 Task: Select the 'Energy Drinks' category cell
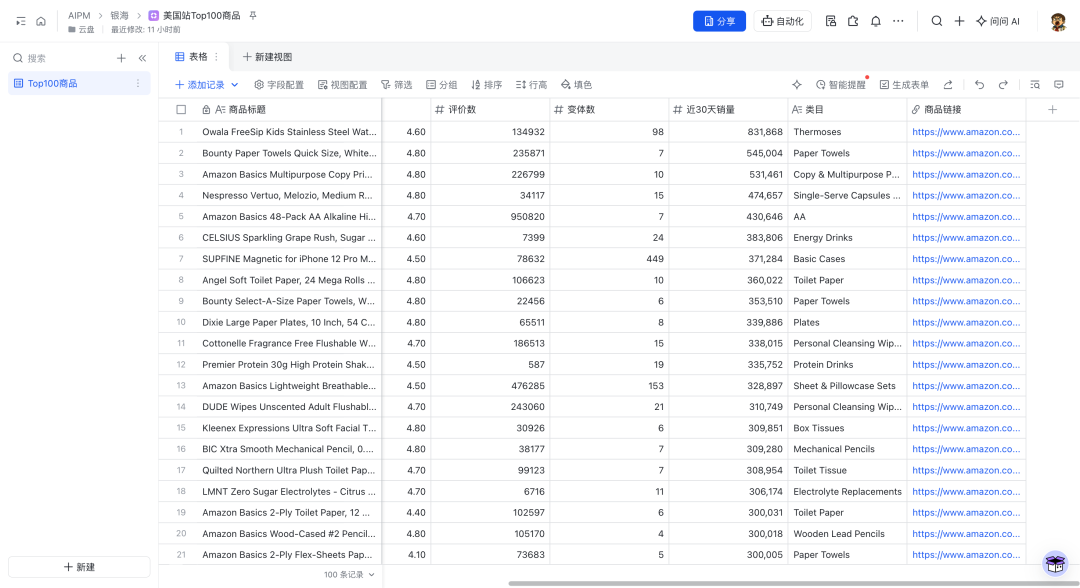pos(847,238)
